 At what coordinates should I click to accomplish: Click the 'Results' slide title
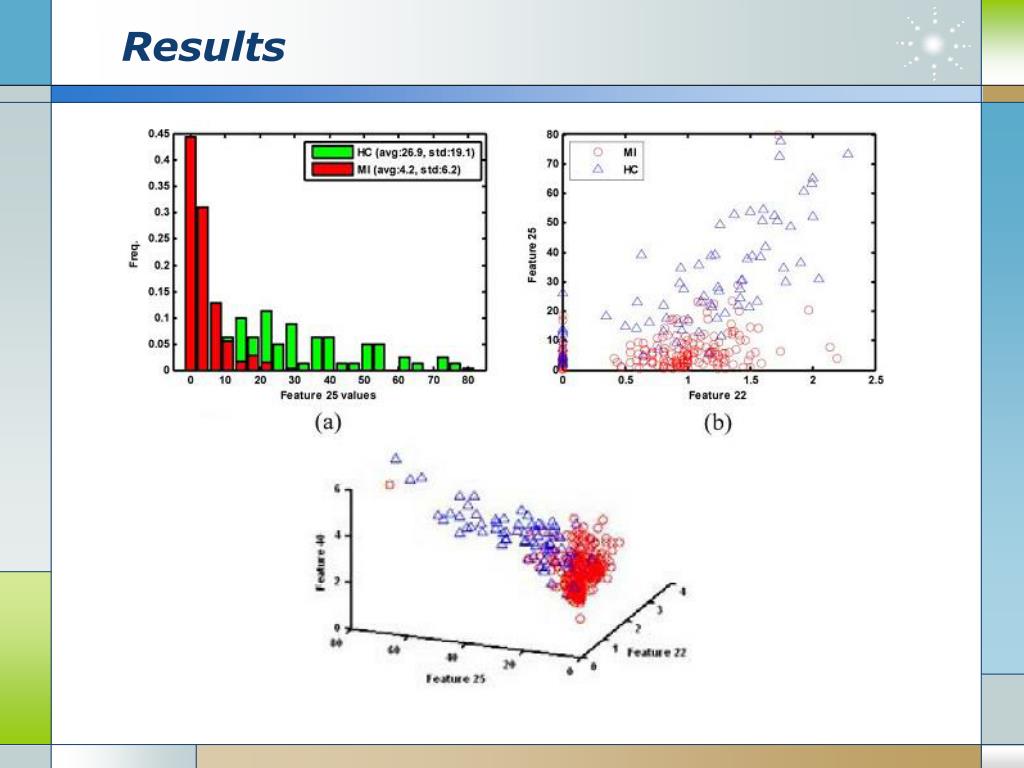pos(203,48)
